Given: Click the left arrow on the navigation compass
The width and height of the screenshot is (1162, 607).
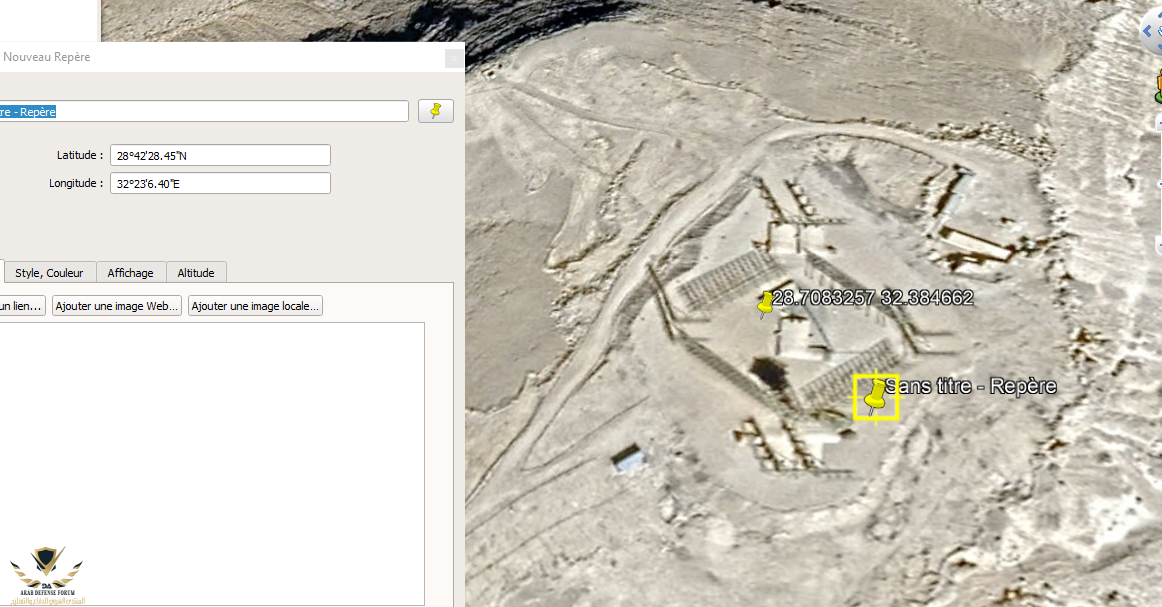Looking at the screenshot, I should [1148, 31].
